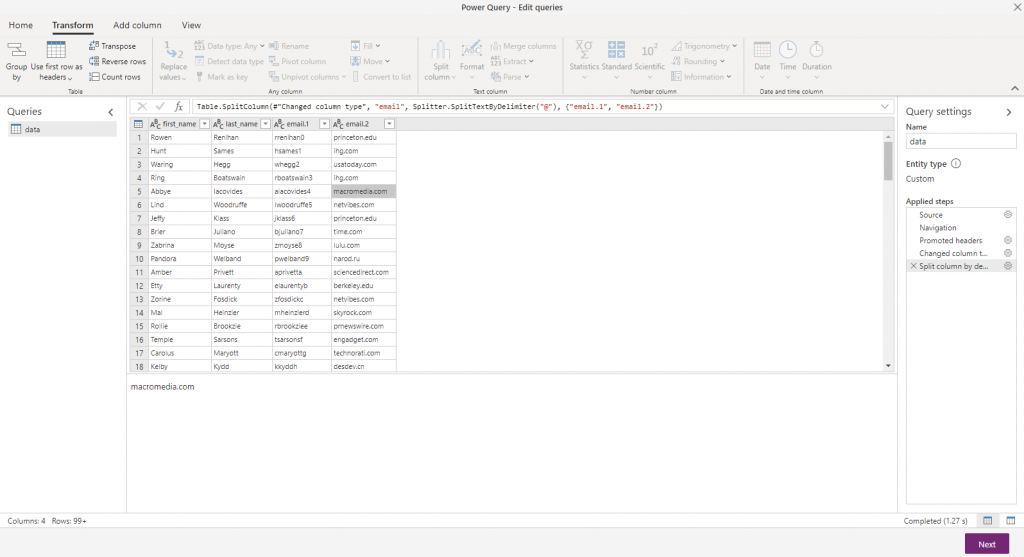Click the cell containing princeton.edu in row 1
The height and width of the screenshot is (557, 1024).
363,137
